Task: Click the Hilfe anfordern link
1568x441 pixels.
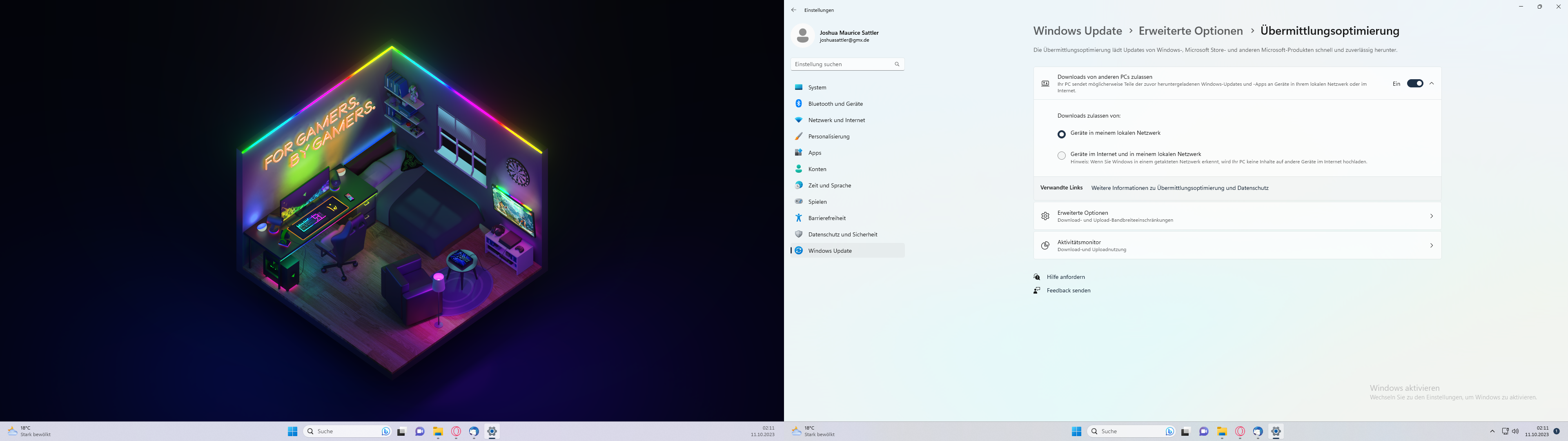Action: pyautogui.click(x=1066, y=277)
